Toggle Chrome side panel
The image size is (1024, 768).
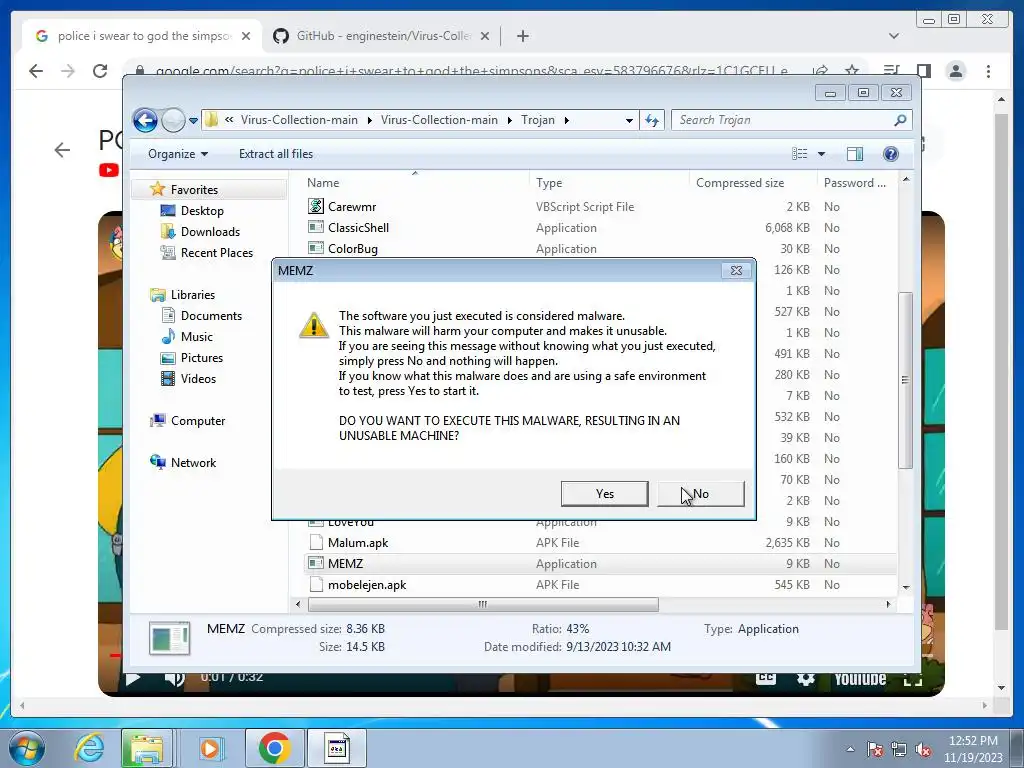(x=923, y=71)
